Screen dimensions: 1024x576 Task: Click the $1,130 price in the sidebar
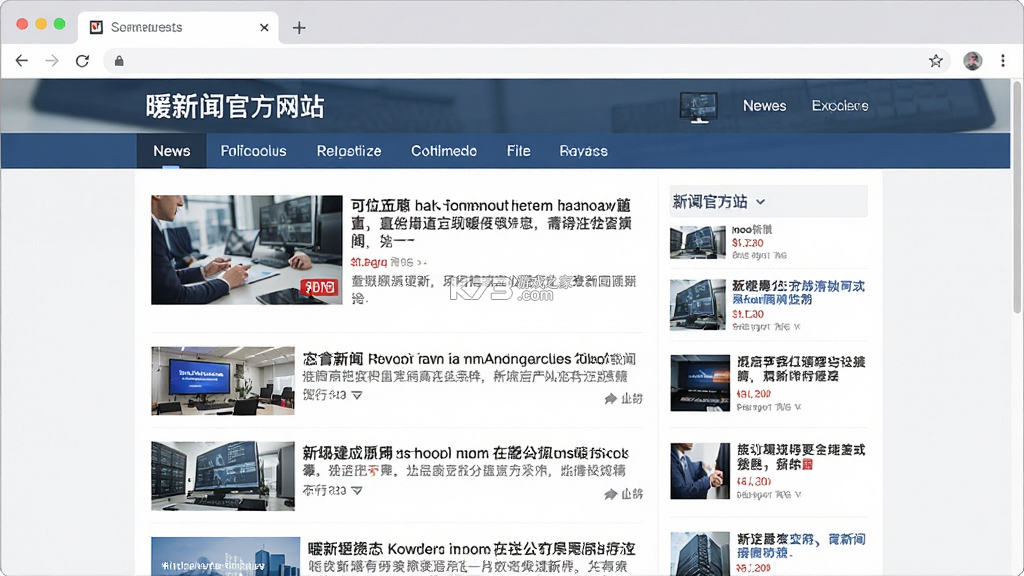[x=748, y=314]
